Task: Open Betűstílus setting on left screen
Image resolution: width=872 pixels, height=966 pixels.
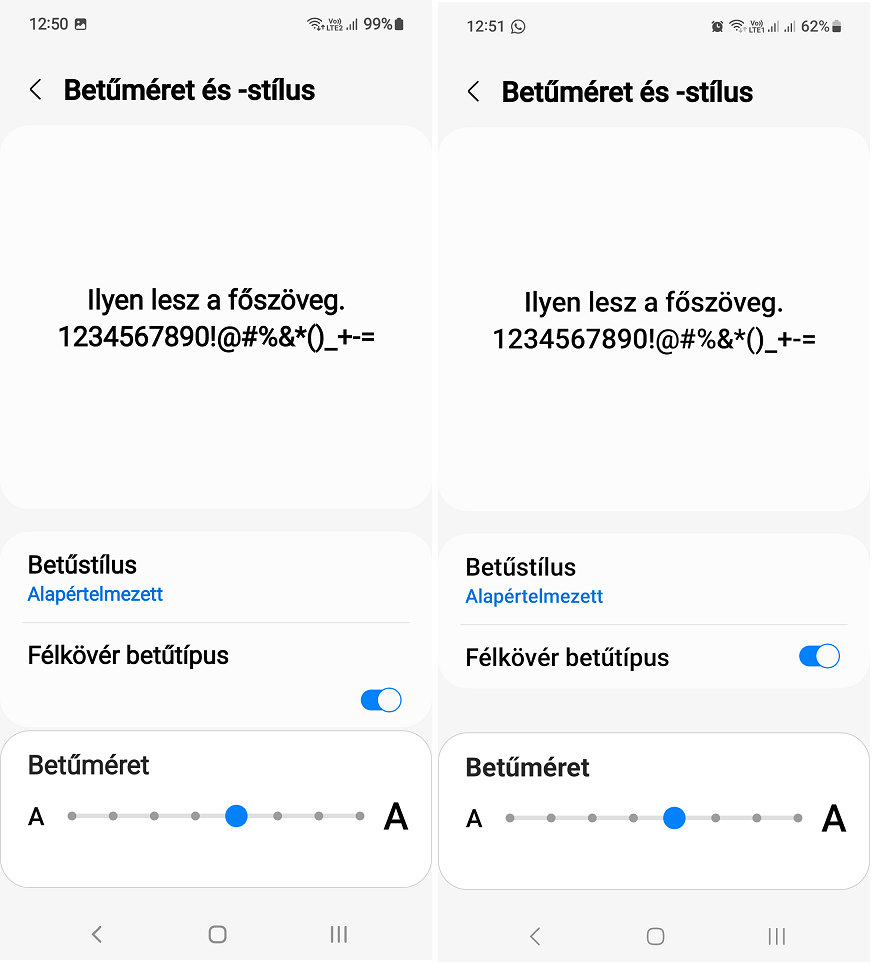Action: 216,578
